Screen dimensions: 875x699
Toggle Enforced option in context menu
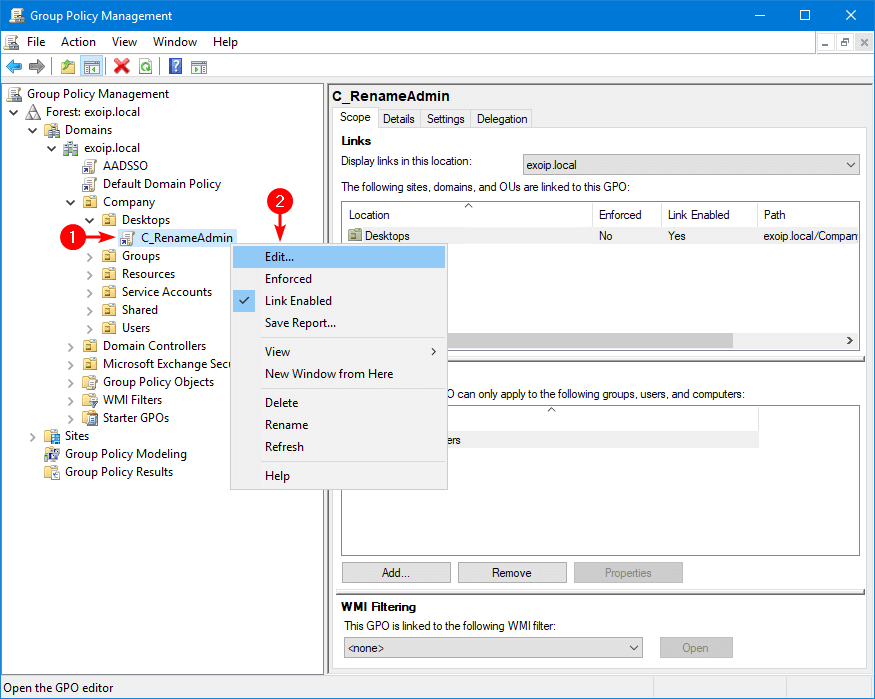(x=288, y=279)
